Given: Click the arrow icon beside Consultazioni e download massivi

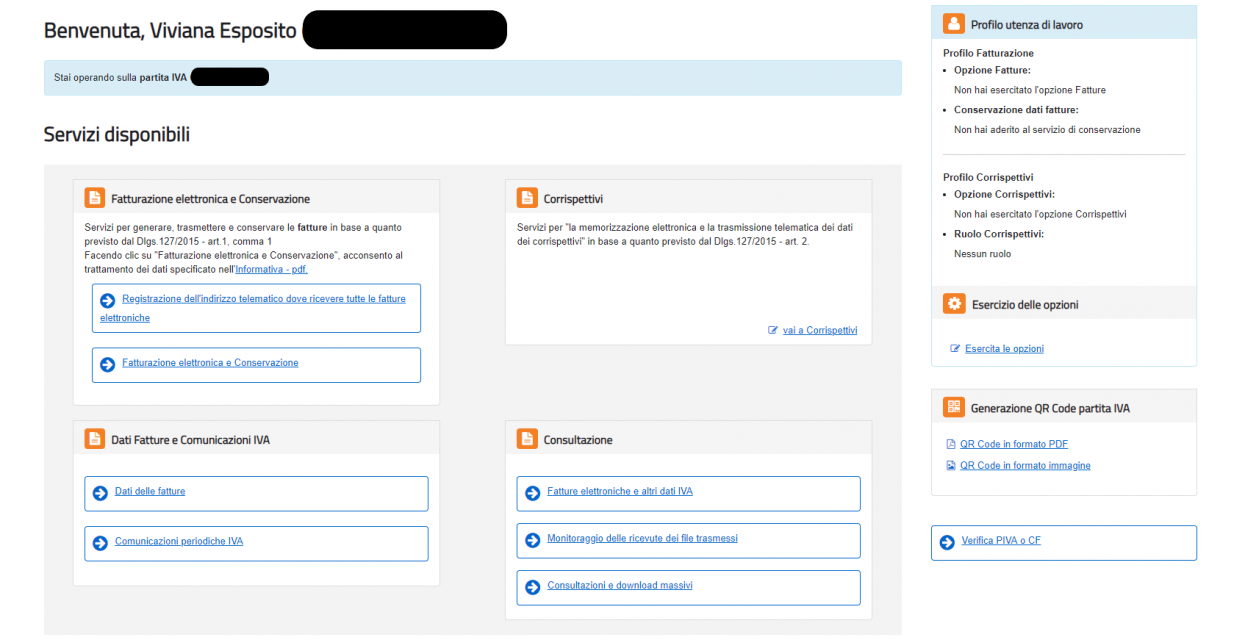Looking at the screenshot, I should [x=533, y=587].
